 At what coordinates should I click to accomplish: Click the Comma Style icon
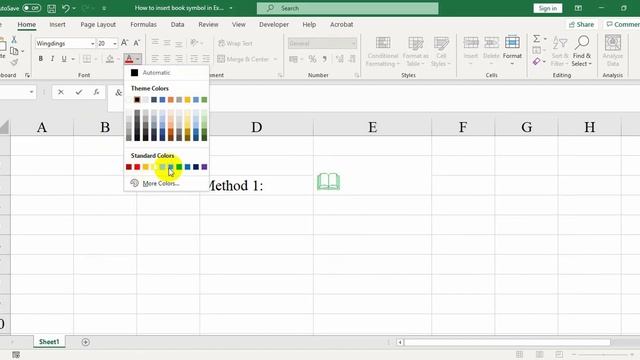(324, 59)
